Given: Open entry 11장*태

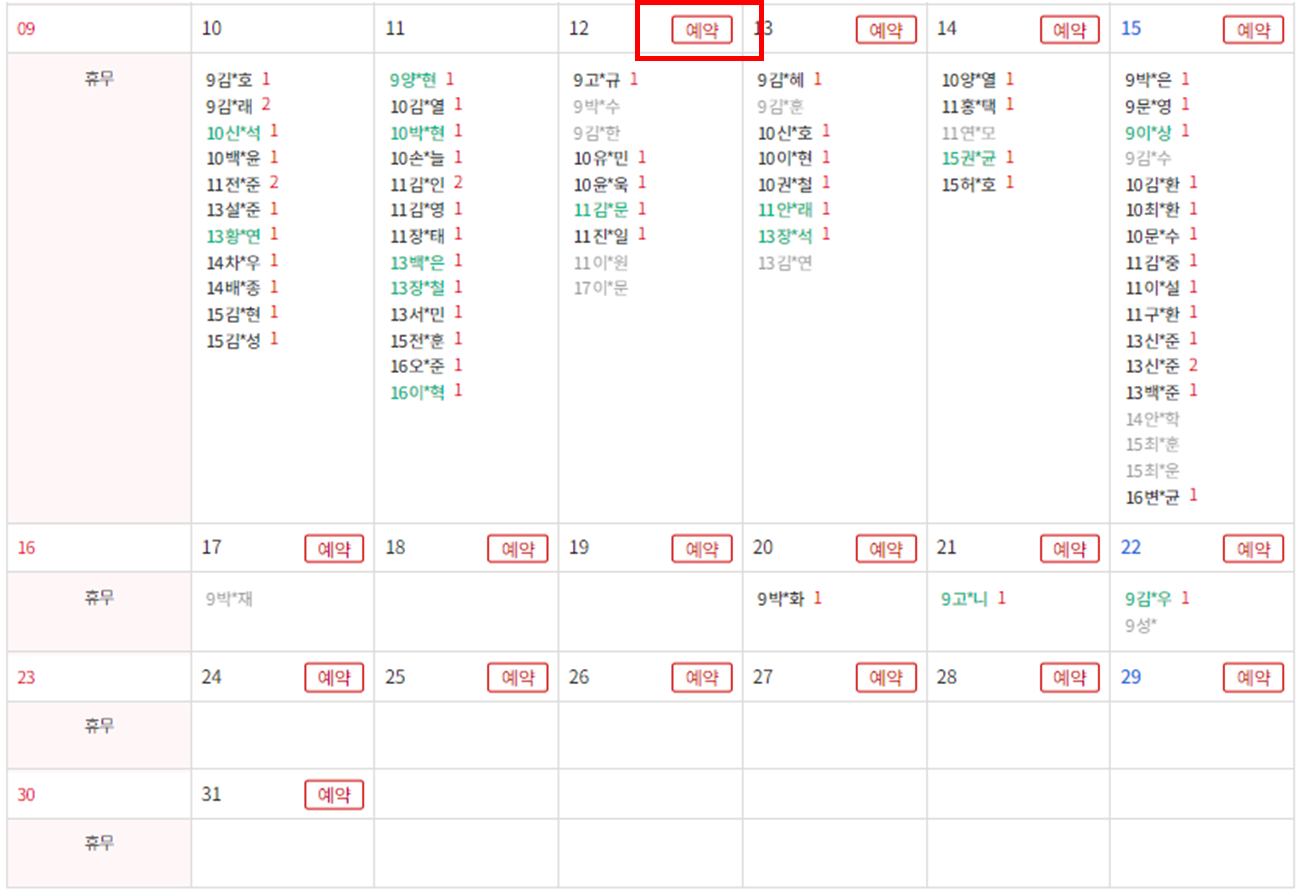Looking at the screenshot, I should (418, 236).
